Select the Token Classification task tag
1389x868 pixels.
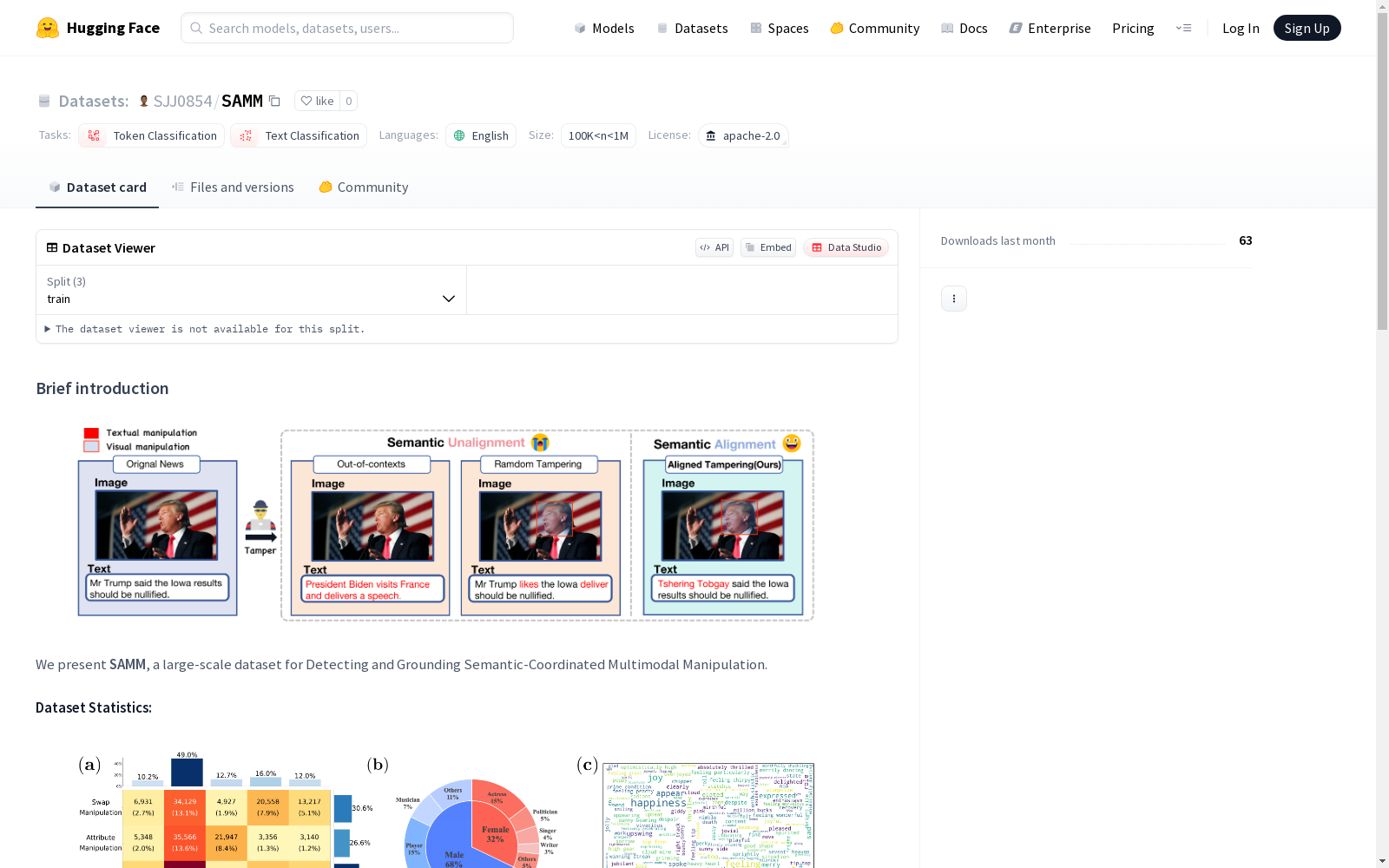click(x=151, y=135)
